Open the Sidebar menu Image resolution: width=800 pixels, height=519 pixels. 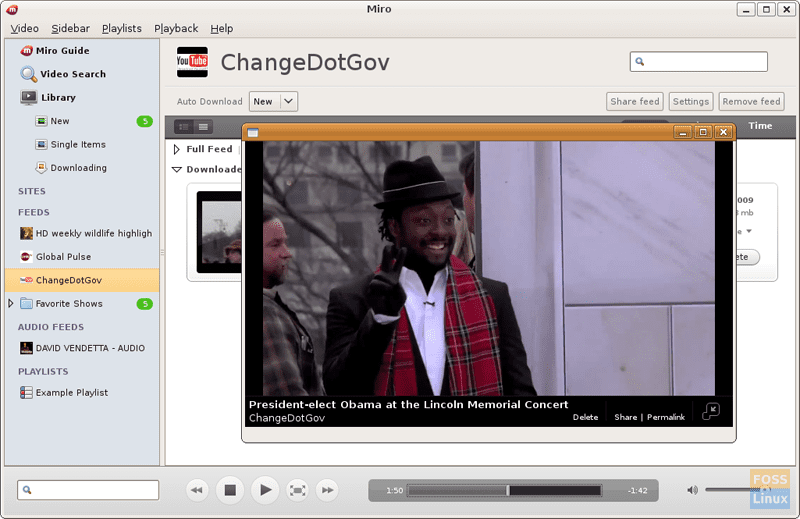[x=70, y=29]
